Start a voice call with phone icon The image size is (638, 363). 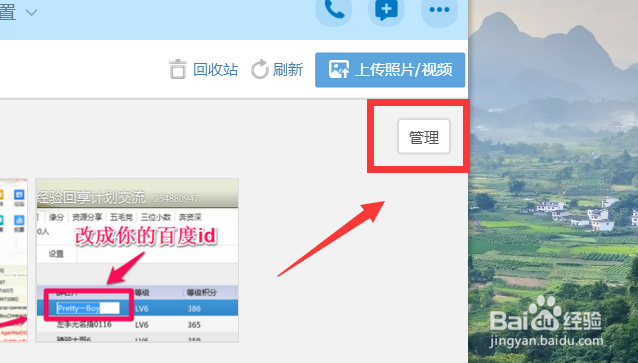tap(334, 10)
